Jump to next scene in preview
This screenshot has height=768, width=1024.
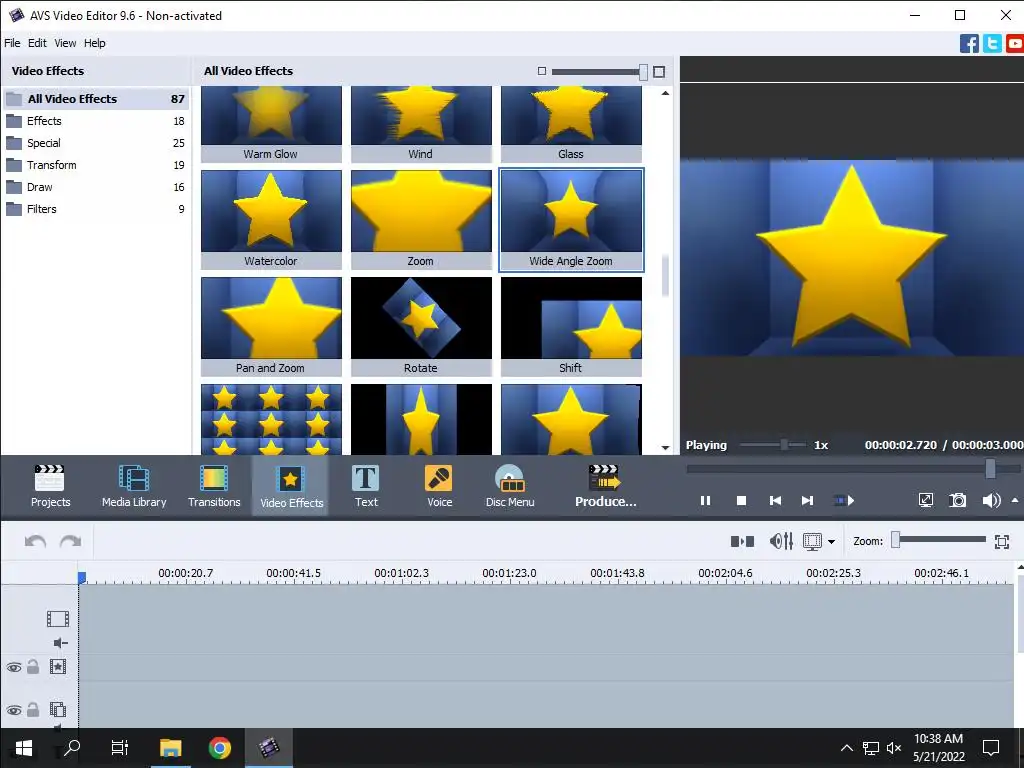click(844, 501)
